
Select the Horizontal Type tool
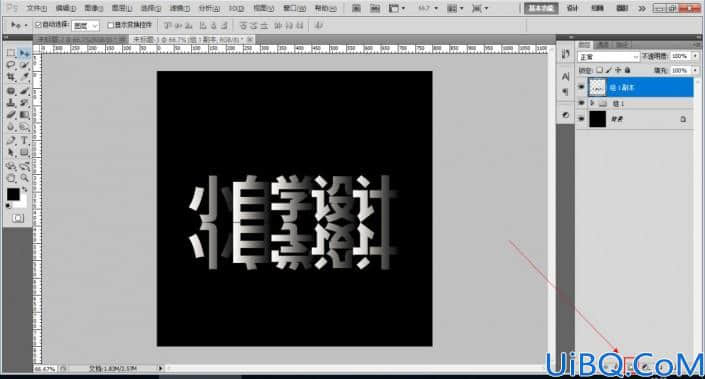[x=24, y=141]
